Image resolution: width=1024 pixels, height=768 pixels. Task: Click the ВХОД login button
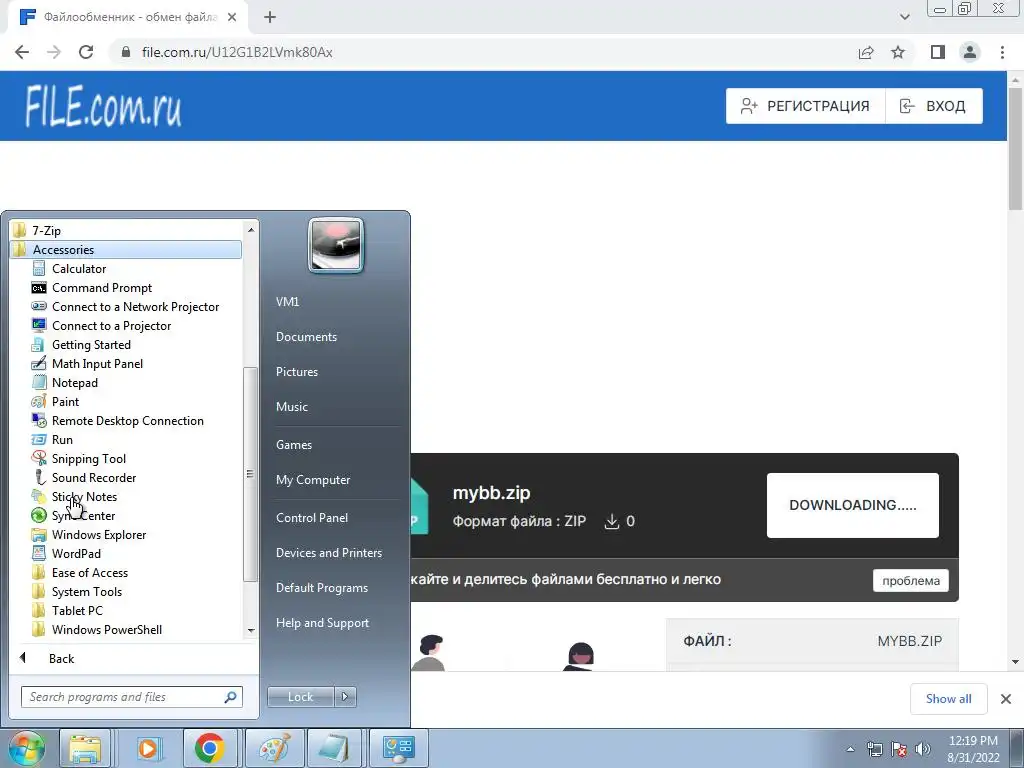pyautogui.click(x=934, y=106)
